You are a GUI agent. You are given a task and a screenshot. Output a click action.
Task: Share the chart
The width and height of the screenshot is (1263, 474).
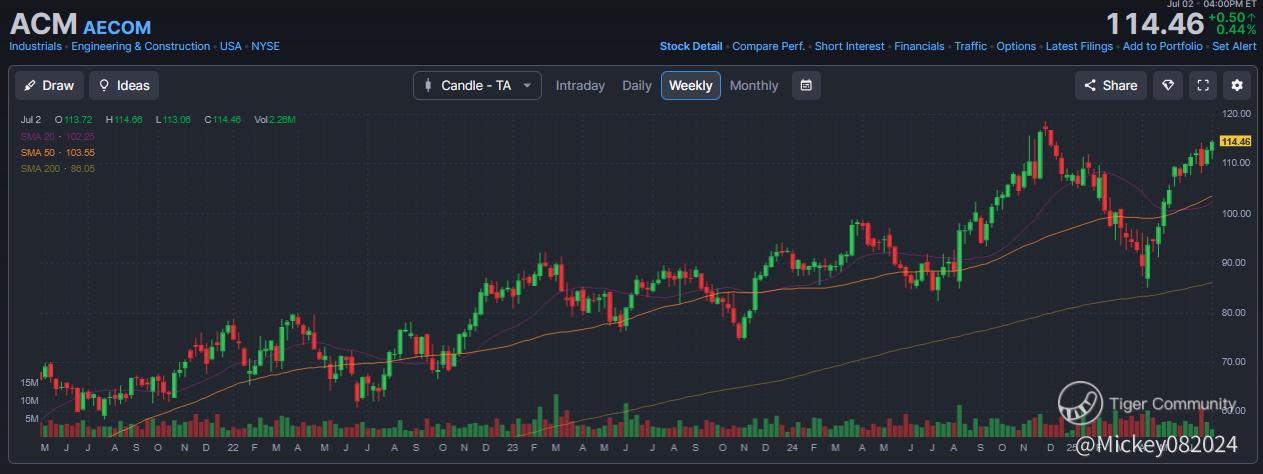pyautogui.click(x=1111, y=86)
